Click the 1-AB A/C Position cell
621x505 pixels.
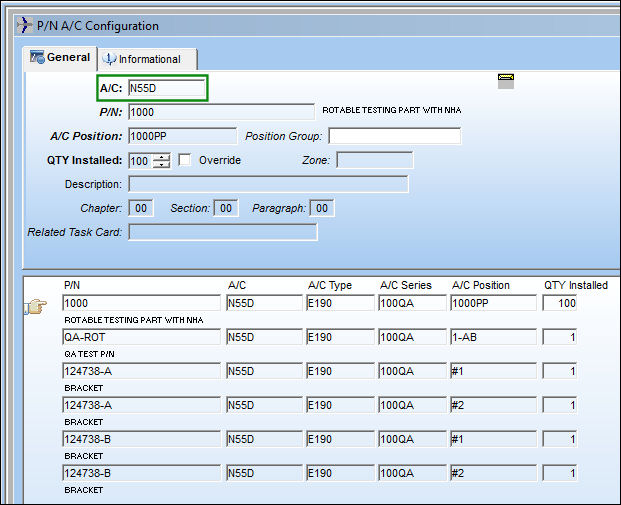[493, 337]
